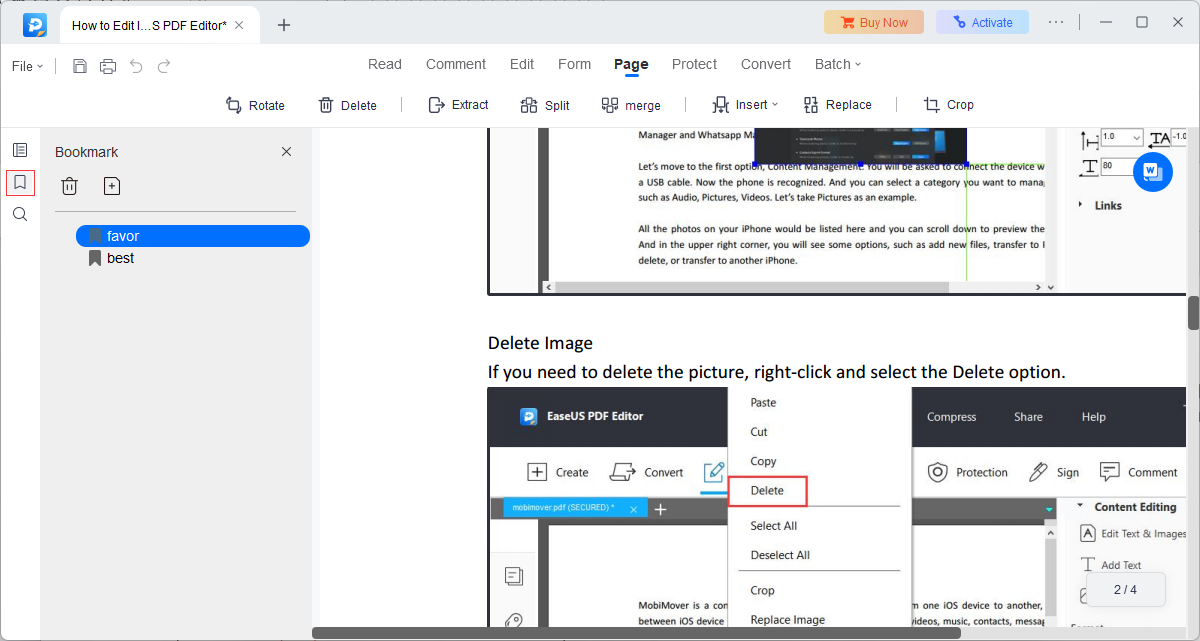
Task: Delete the selected bookmark with trash icon
Action: coord(69,186)
